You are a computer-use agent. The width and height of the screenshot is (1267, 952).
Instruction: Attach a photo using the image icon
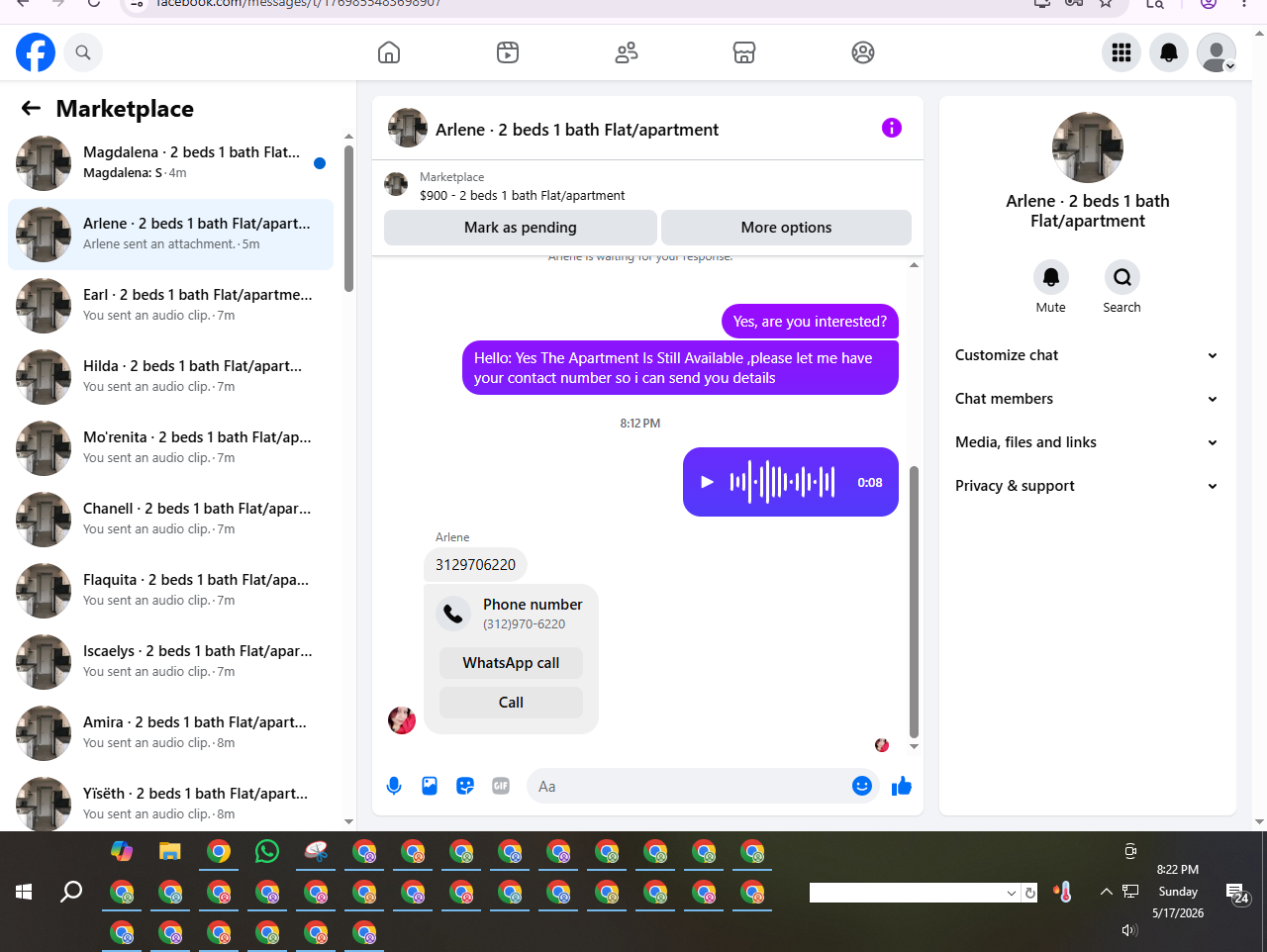[430, 786]
